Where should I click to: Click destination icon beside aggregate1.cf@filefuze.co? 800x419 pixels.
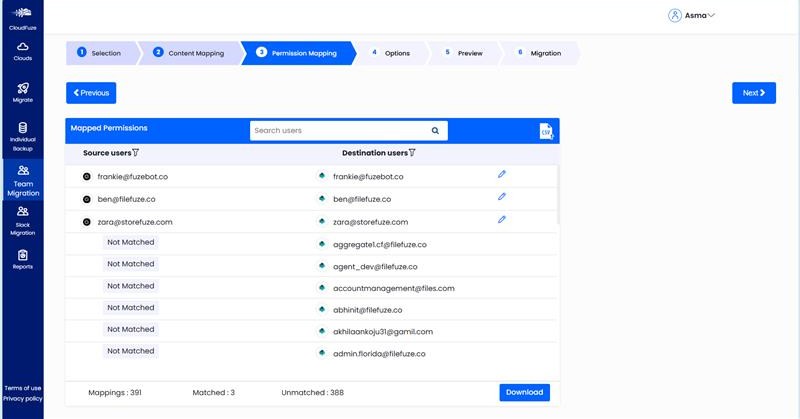click(x=321, y=244)
